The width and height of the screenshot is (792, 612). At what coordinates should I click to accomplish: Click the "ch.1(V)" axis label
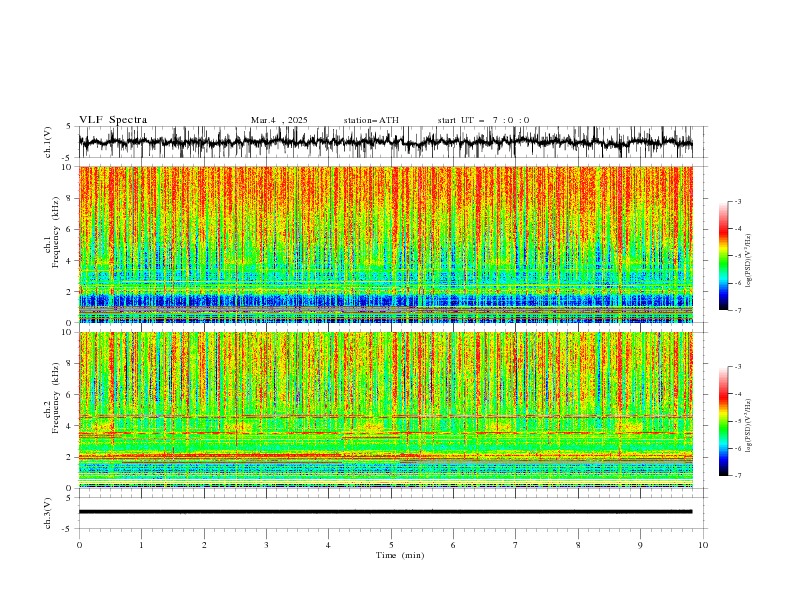click(x=48, y=142)
